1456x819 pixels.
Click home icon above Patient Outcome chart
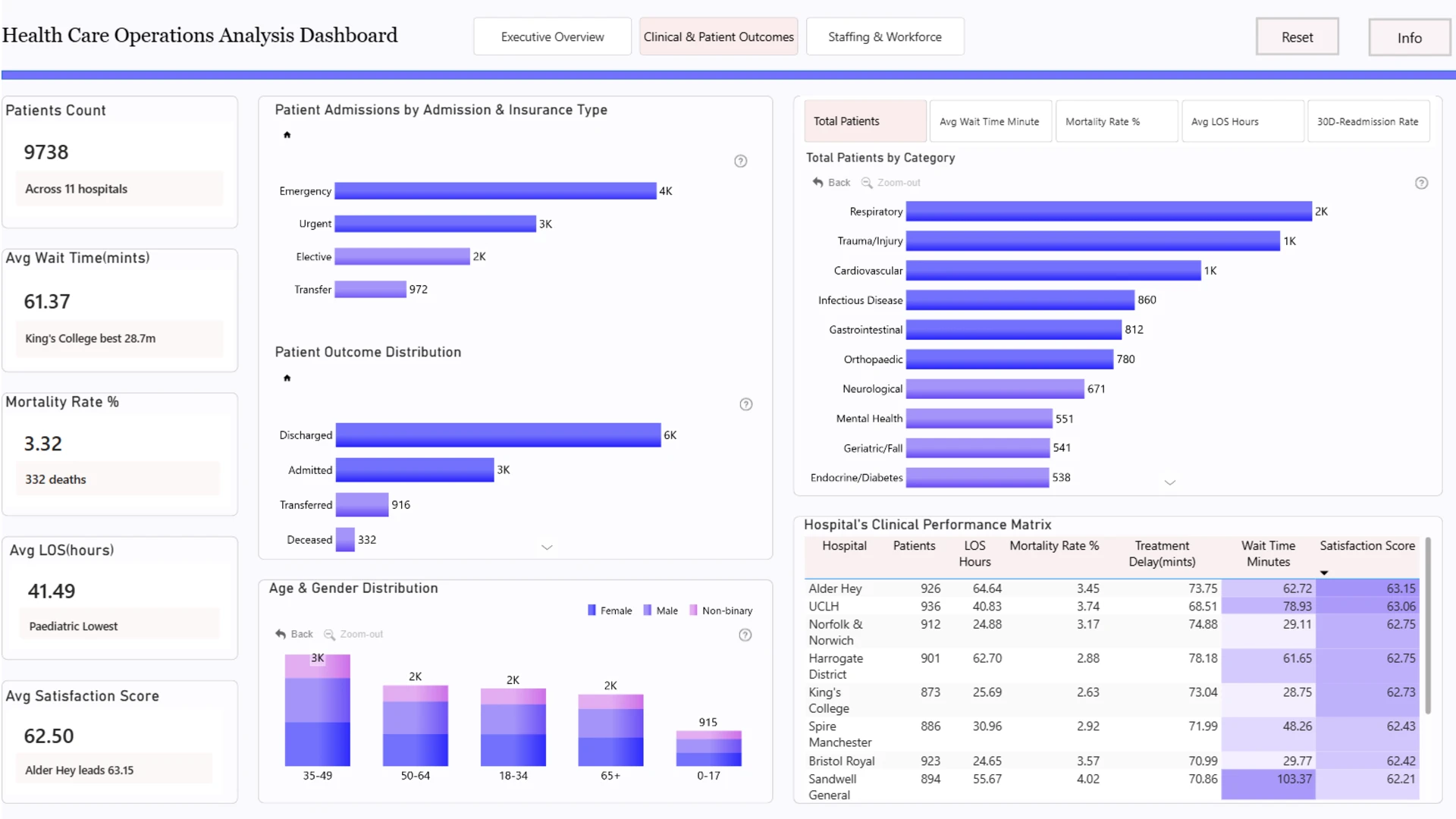pos(287,378)
